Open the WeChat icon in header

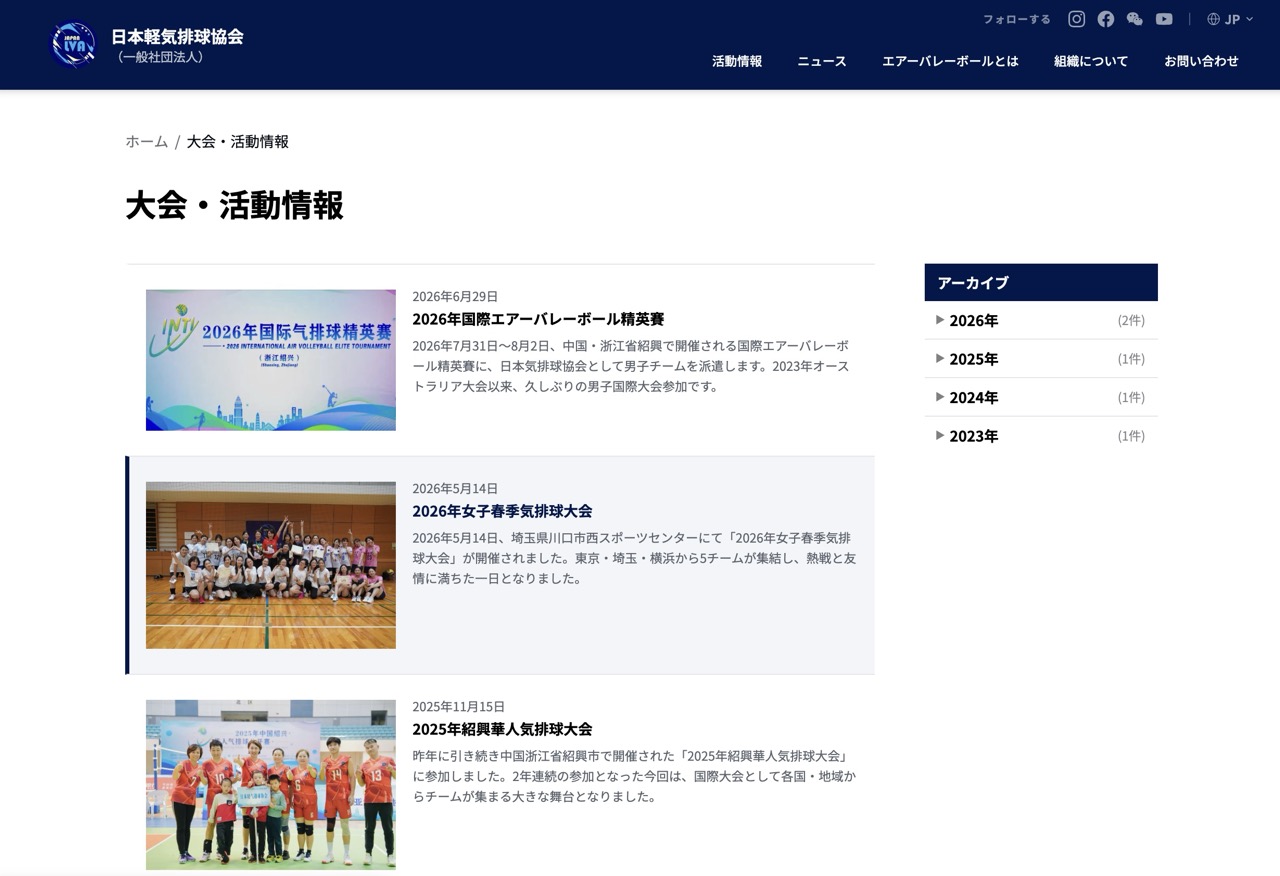tap(1134, 19)
